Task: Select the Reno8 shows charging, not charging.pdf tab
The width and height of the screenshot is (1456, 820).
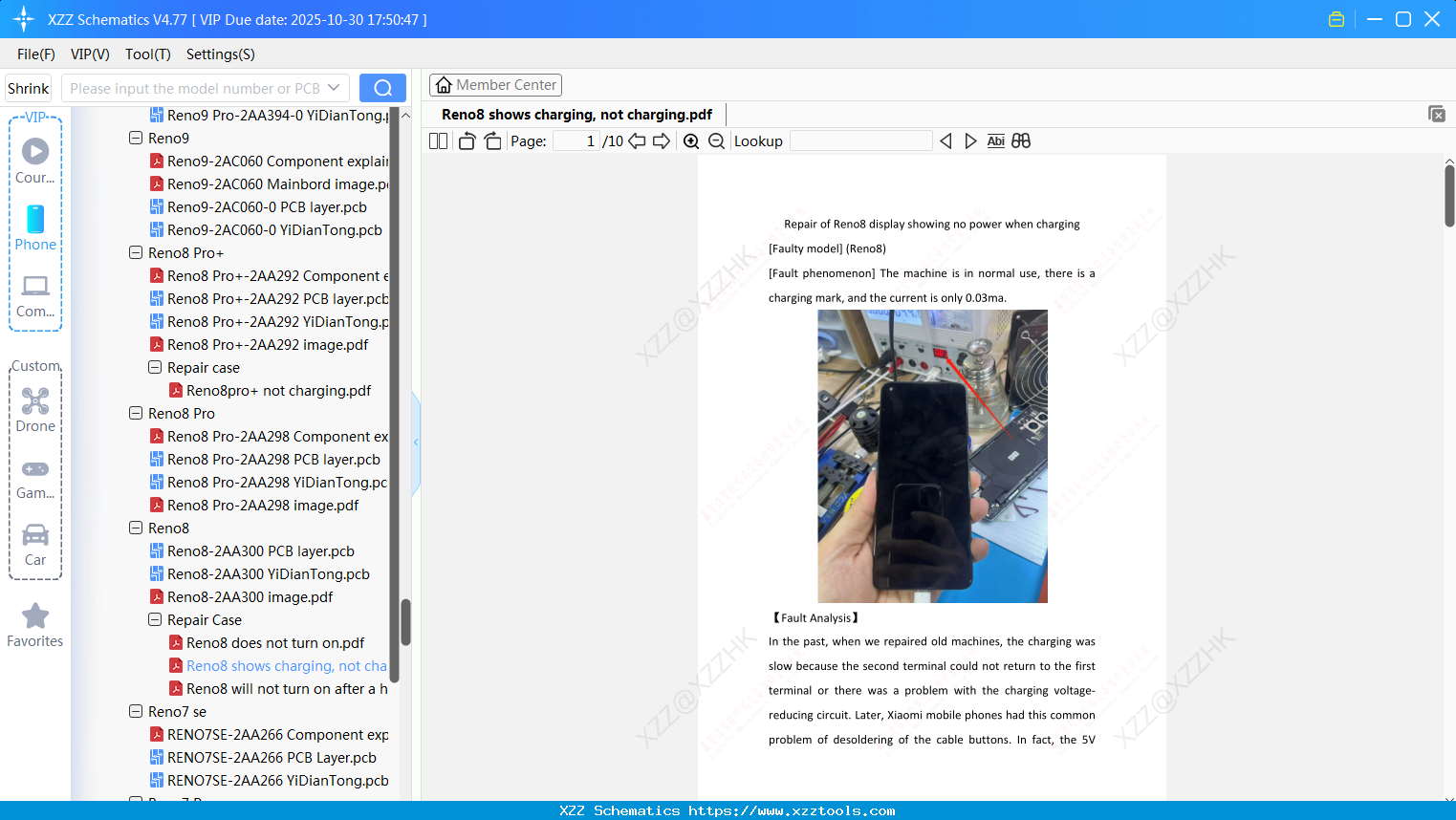Action: pos(576,115)
